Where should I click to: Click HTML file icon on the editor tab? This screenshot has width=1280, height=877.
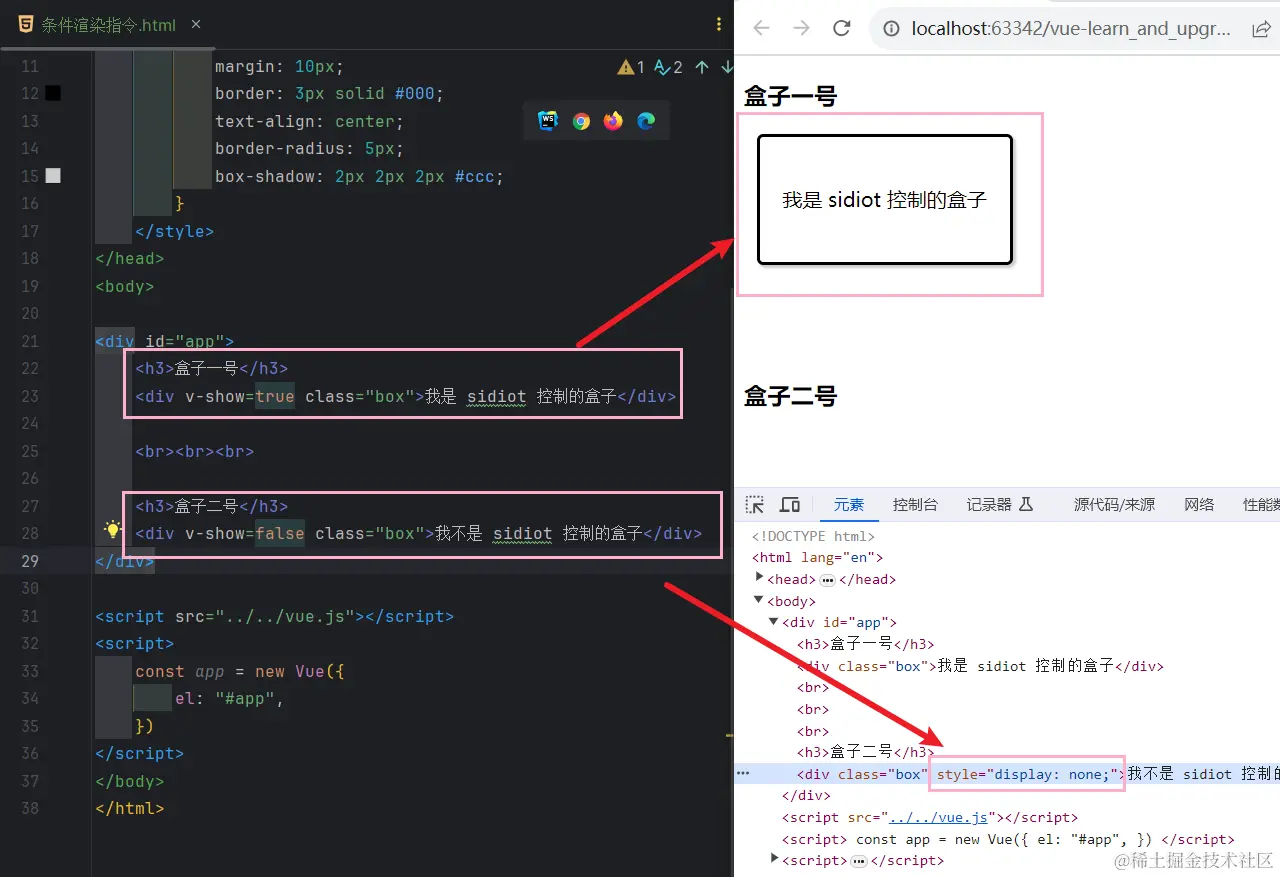tap(25, 25)
